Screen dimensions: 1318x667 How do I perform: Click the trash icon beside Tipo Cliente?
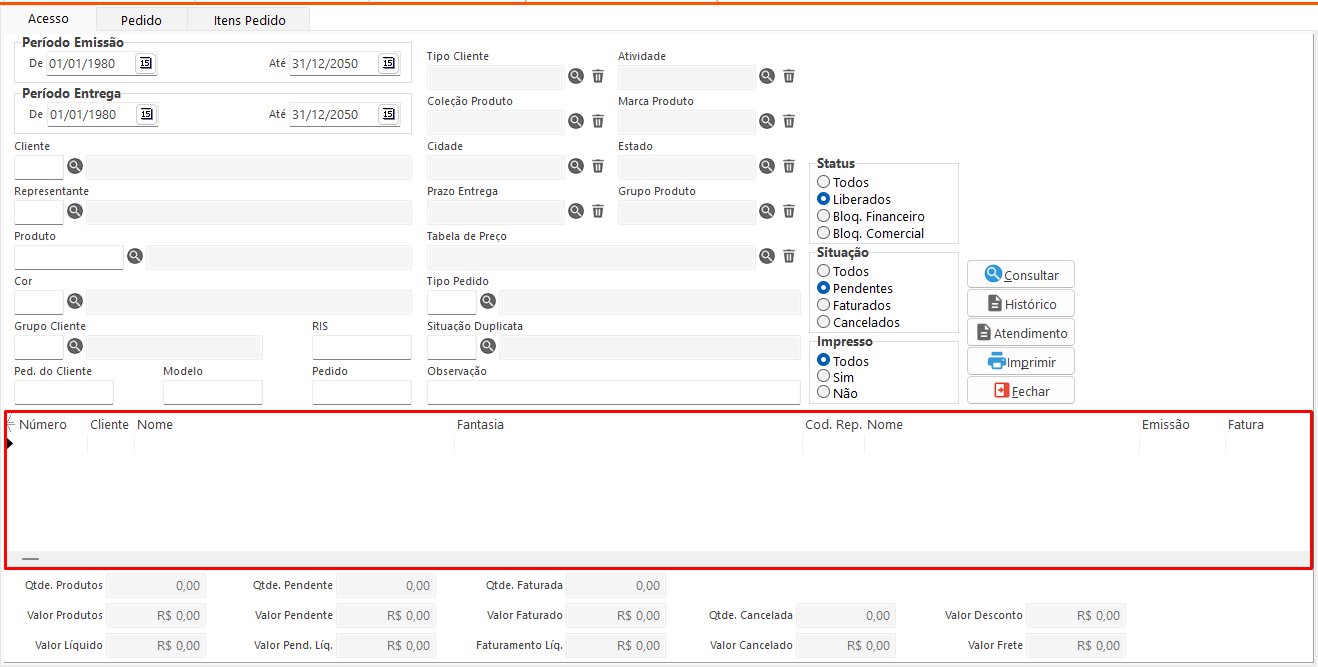point(598,76)
